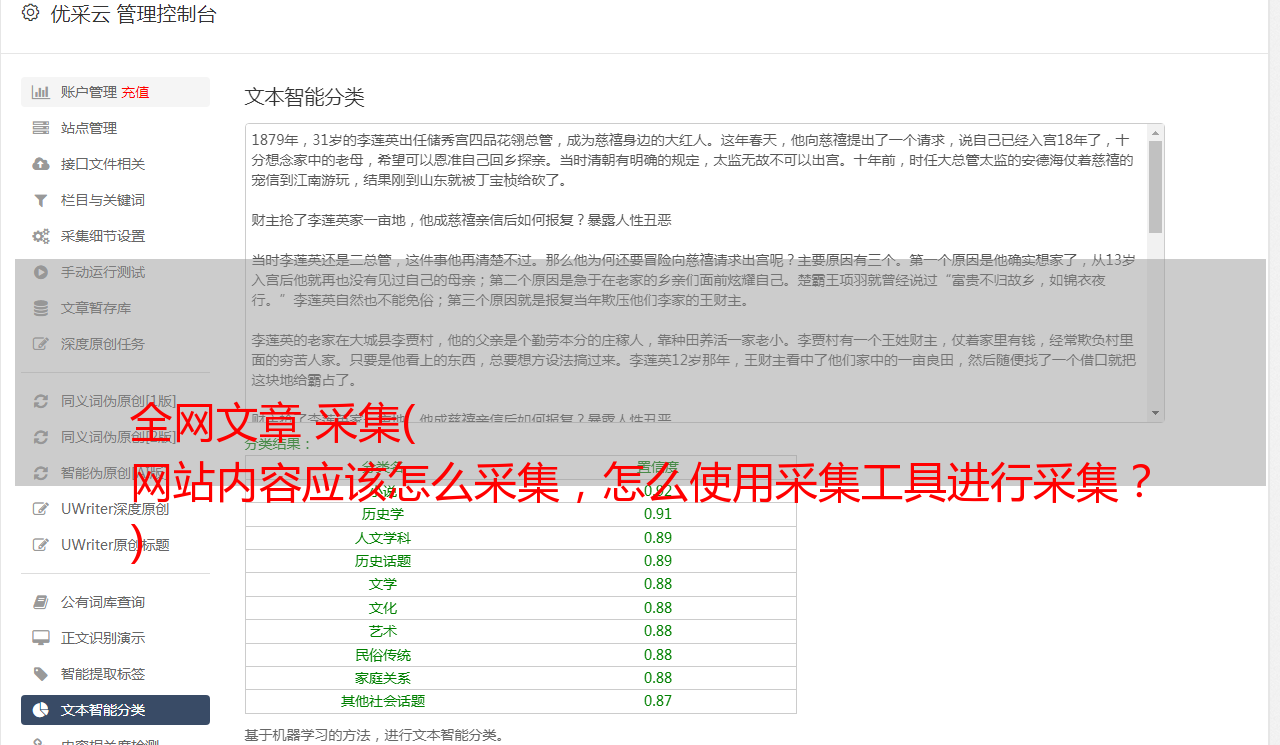Image resolution: width=1280 pixels, height=745 pixels.
Task: Open 站点管理 via its server icon
Action: [41, 128]
